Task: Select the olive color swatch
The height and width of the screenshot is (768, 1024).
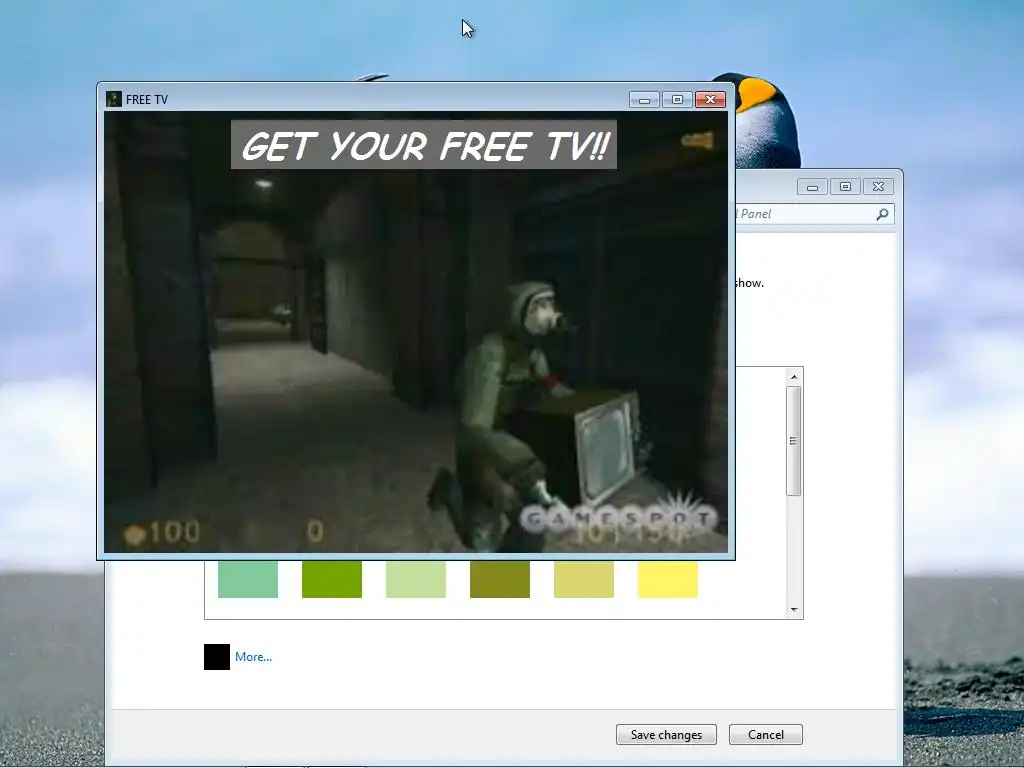Action: (500, 579)
